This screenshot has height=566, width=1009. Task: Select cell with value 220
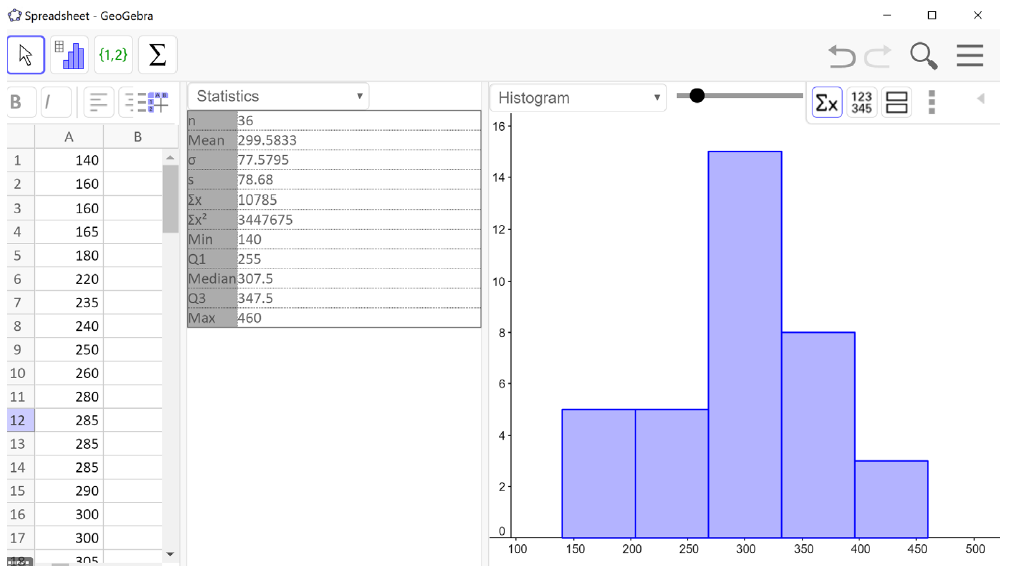[69, 279]
